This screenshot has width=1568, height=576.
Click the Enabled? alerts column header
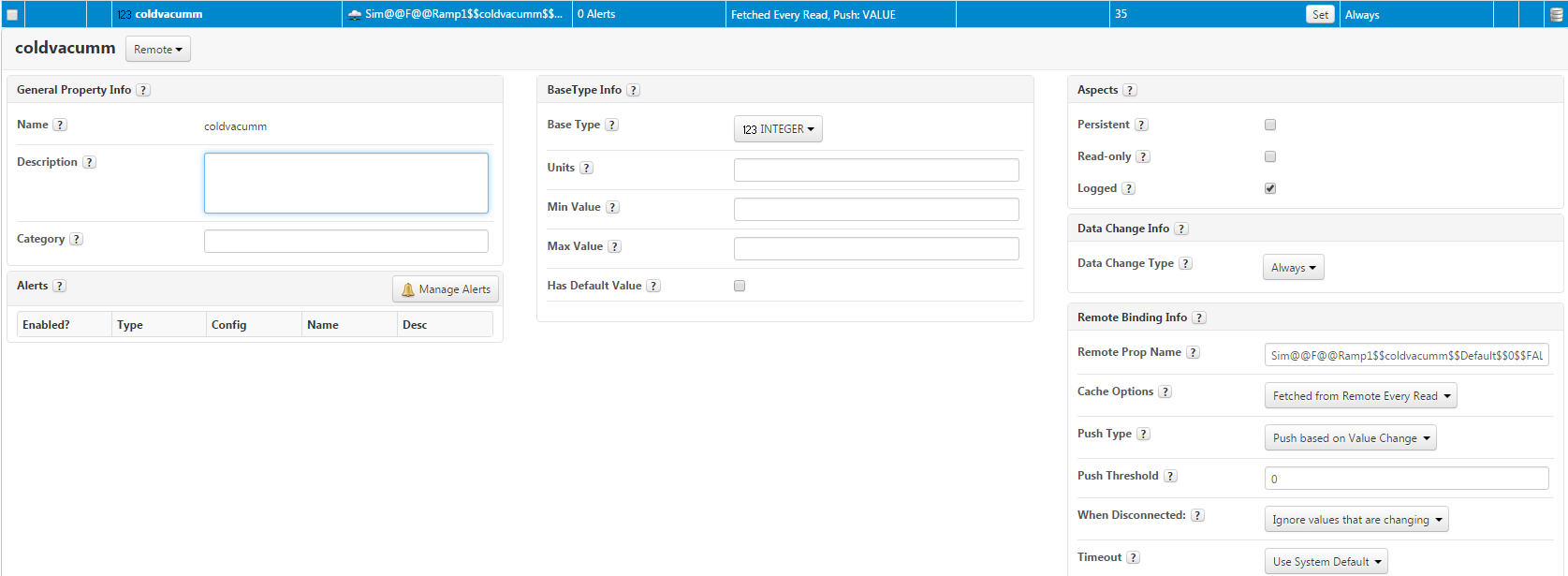click(x=65, y=324)
